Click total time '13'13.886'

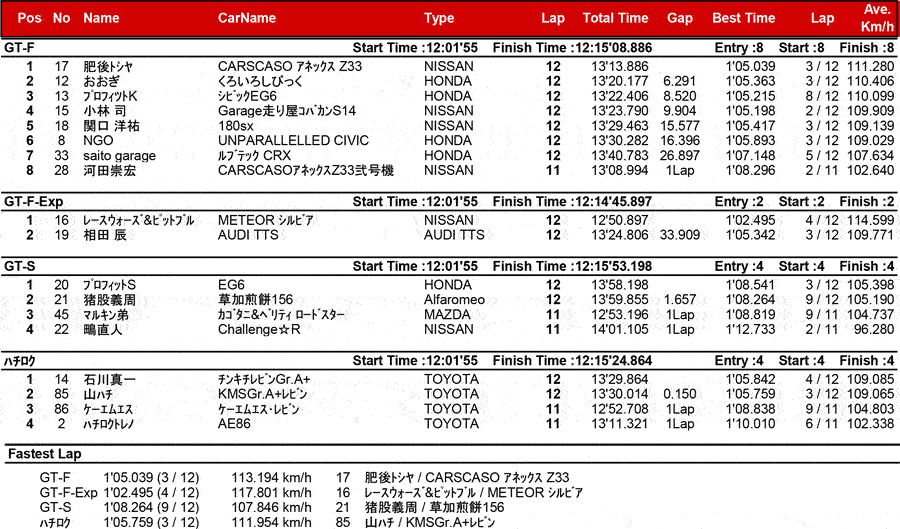pos(620,67)
